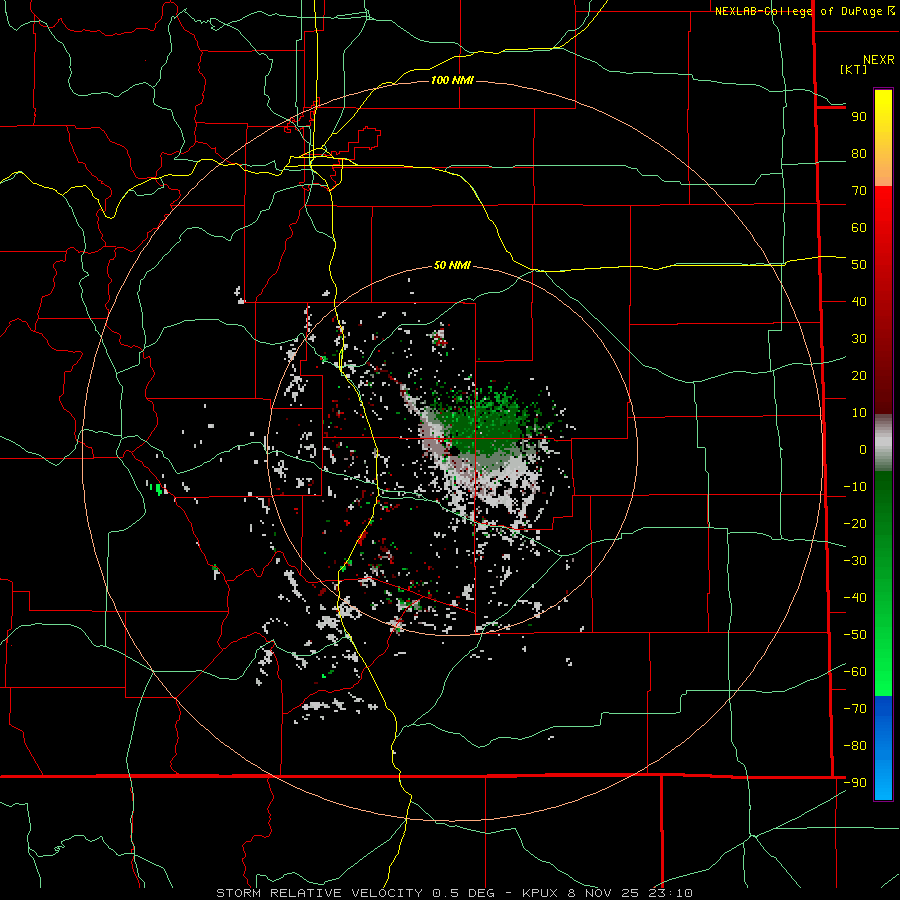The width and height of the screenshot is (900, 900).
Task: Click the -40 value on the color scale
Action: coord(855,598)
